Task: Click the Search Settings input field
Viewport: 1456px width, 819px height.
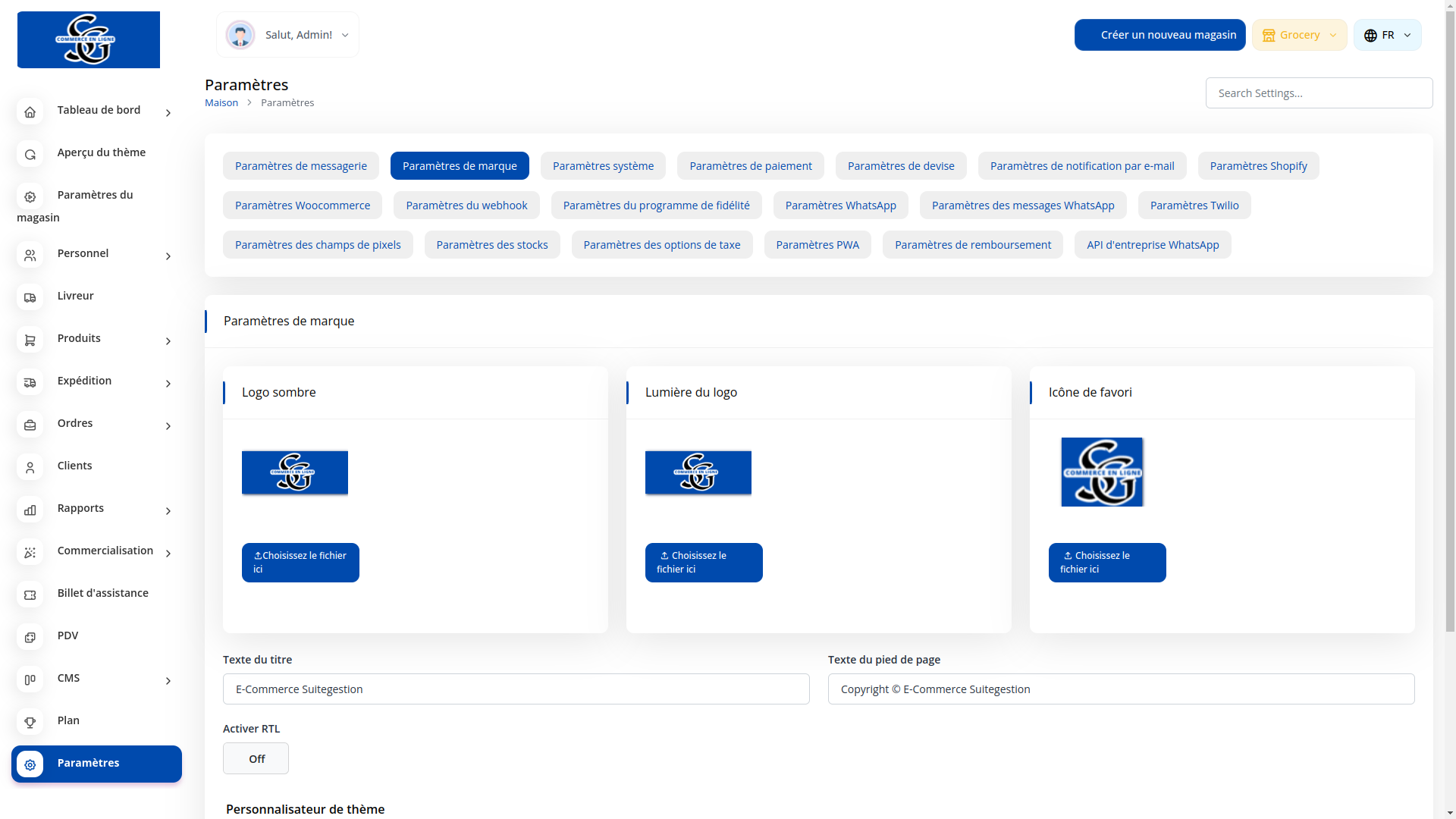Action: (1318, 93)
